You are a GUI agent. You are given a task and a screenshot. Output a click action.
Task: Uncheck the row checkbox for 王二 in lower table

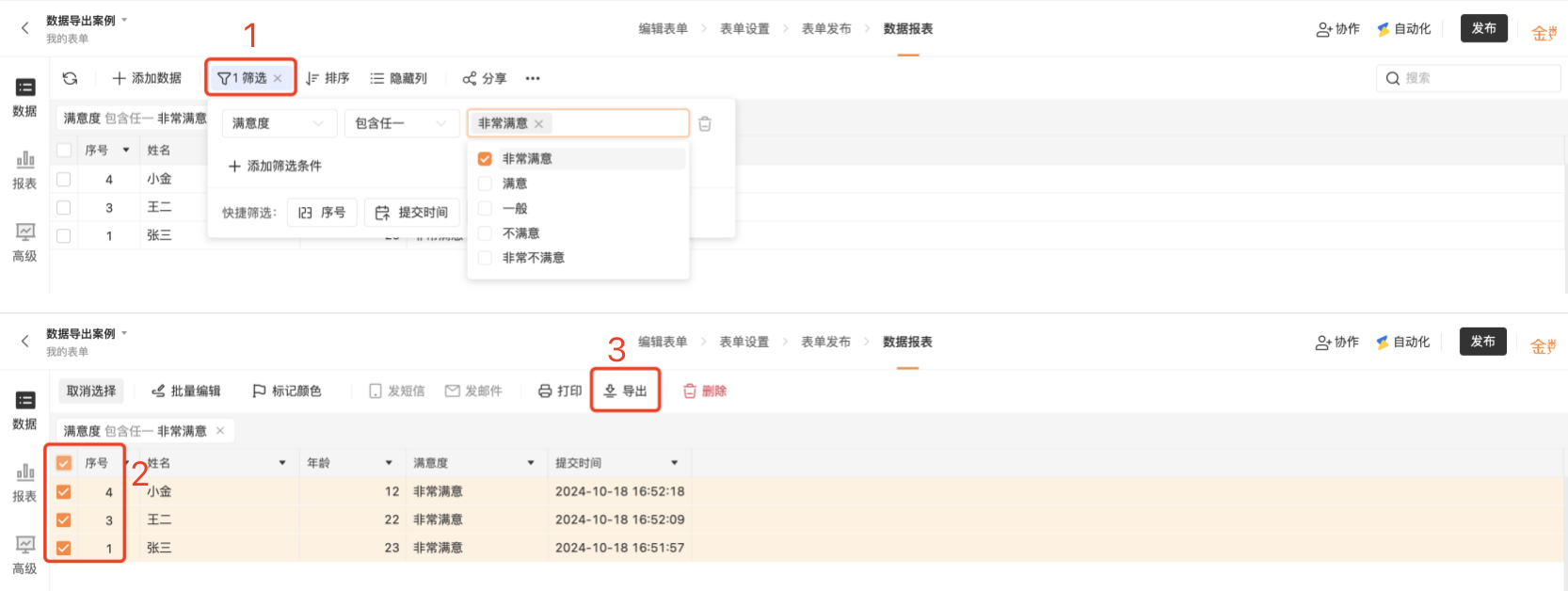click(64, 519)
